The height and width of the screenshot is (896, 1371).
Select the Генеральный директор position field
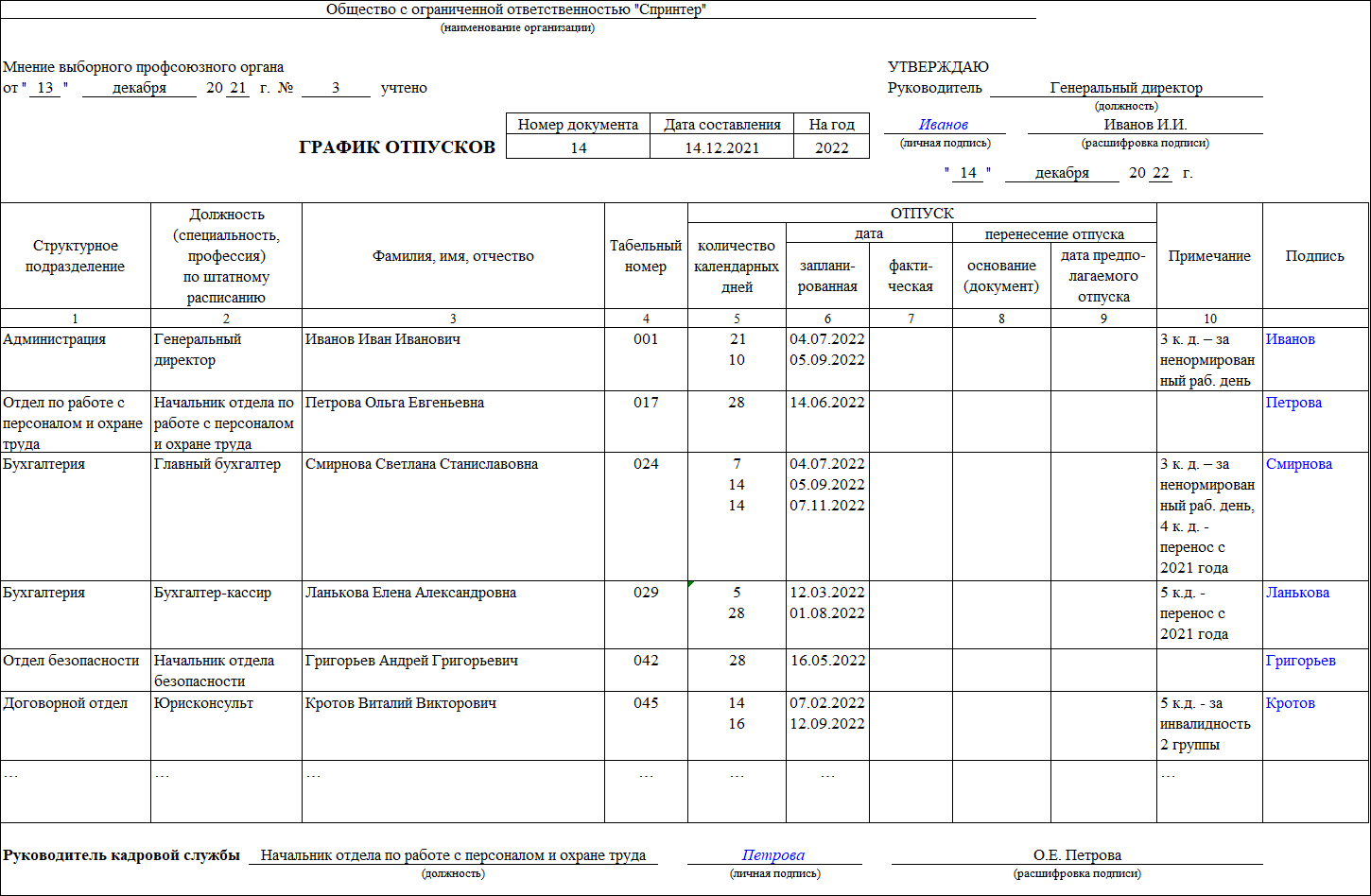(1126, 88)
